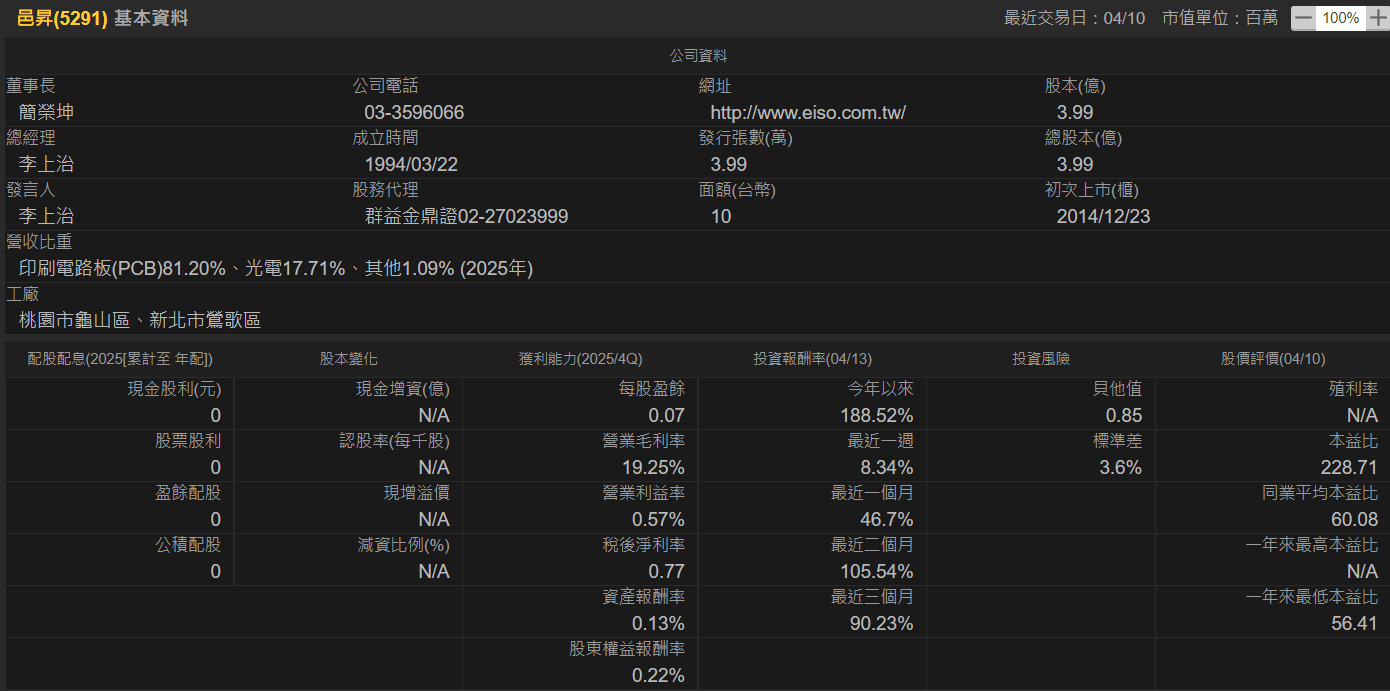Select the 公司資料 section header

[698, 56]
